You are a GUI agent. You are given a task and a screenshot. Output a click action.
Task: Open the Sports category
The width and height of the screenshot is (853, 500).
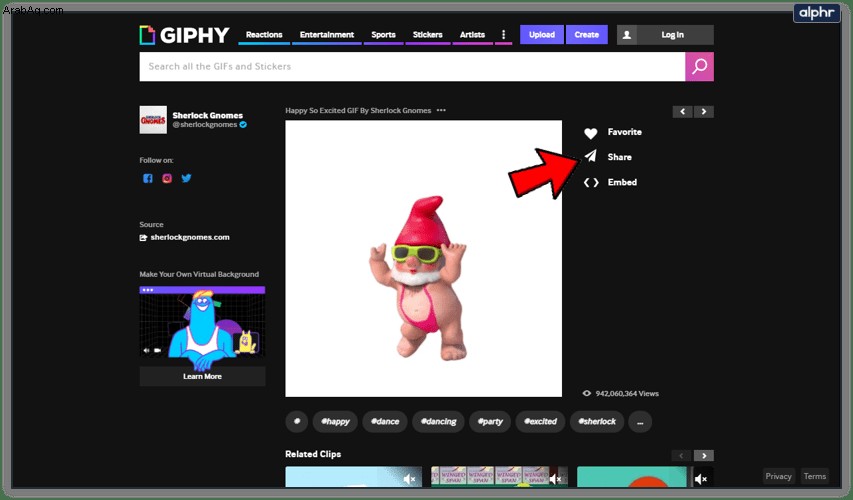tap(383, 35)
